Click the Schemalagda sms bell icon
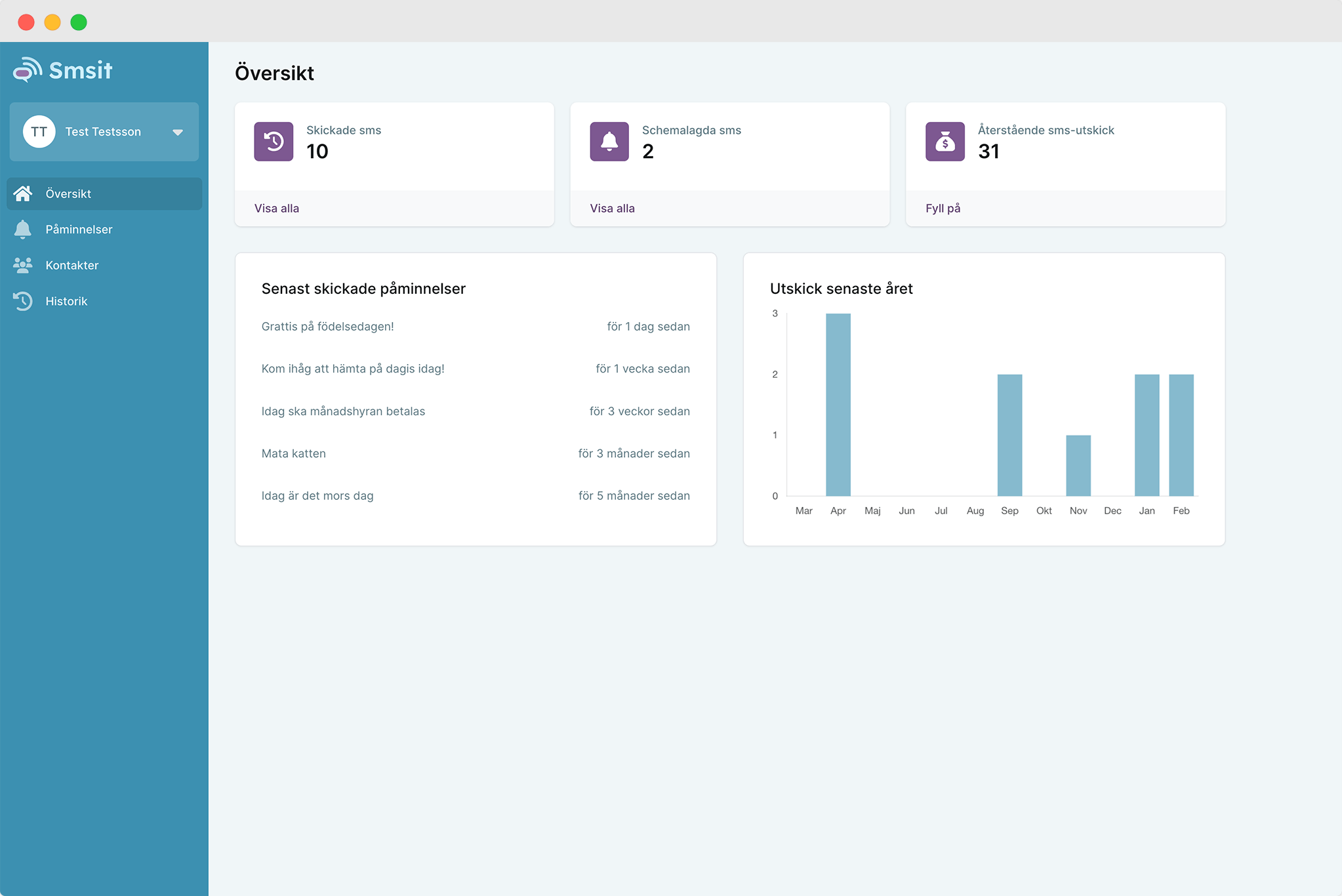 [609, 142]
